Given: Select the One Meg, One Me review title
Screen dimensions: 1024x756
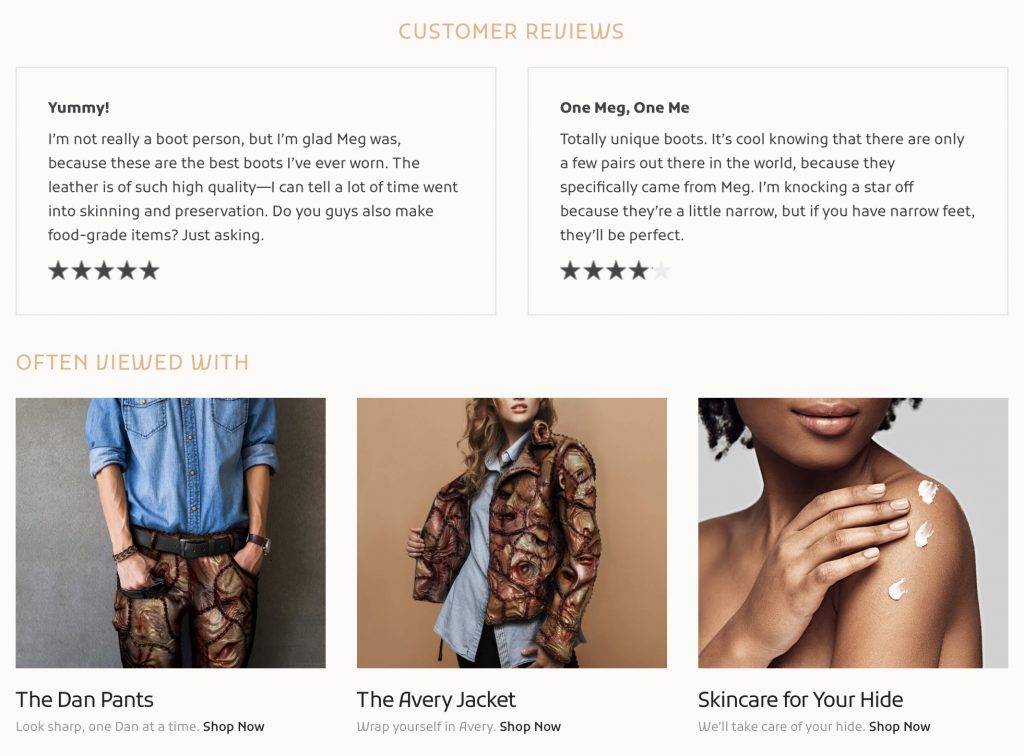Looking at the screenshot, I should coord(625,108).
